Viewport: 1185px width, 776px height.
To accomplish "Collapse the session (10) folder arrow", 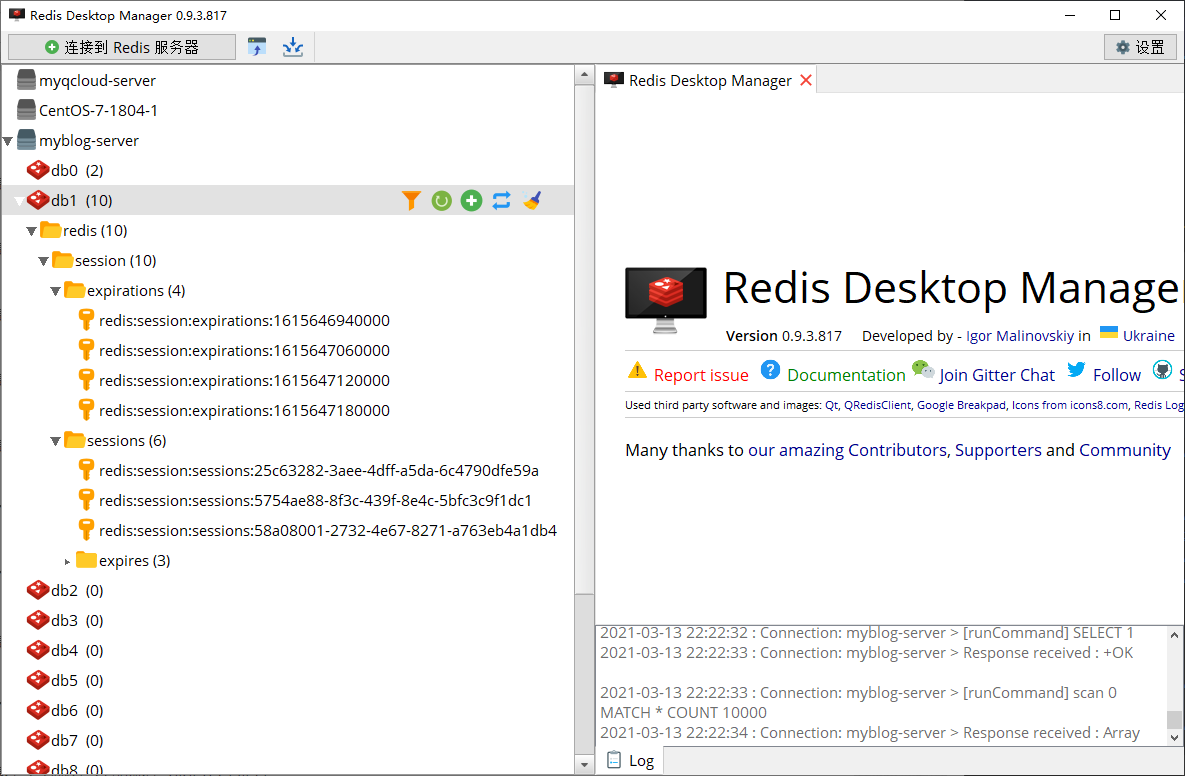I will [44, 261].
